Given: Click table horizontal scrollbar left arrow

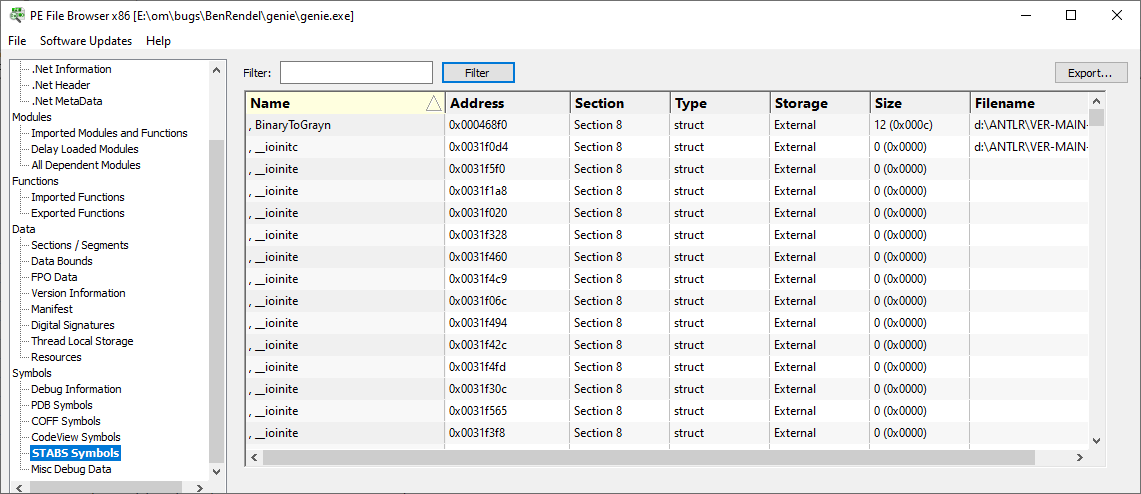Looking at the screenshot, I should coord(255,458).
